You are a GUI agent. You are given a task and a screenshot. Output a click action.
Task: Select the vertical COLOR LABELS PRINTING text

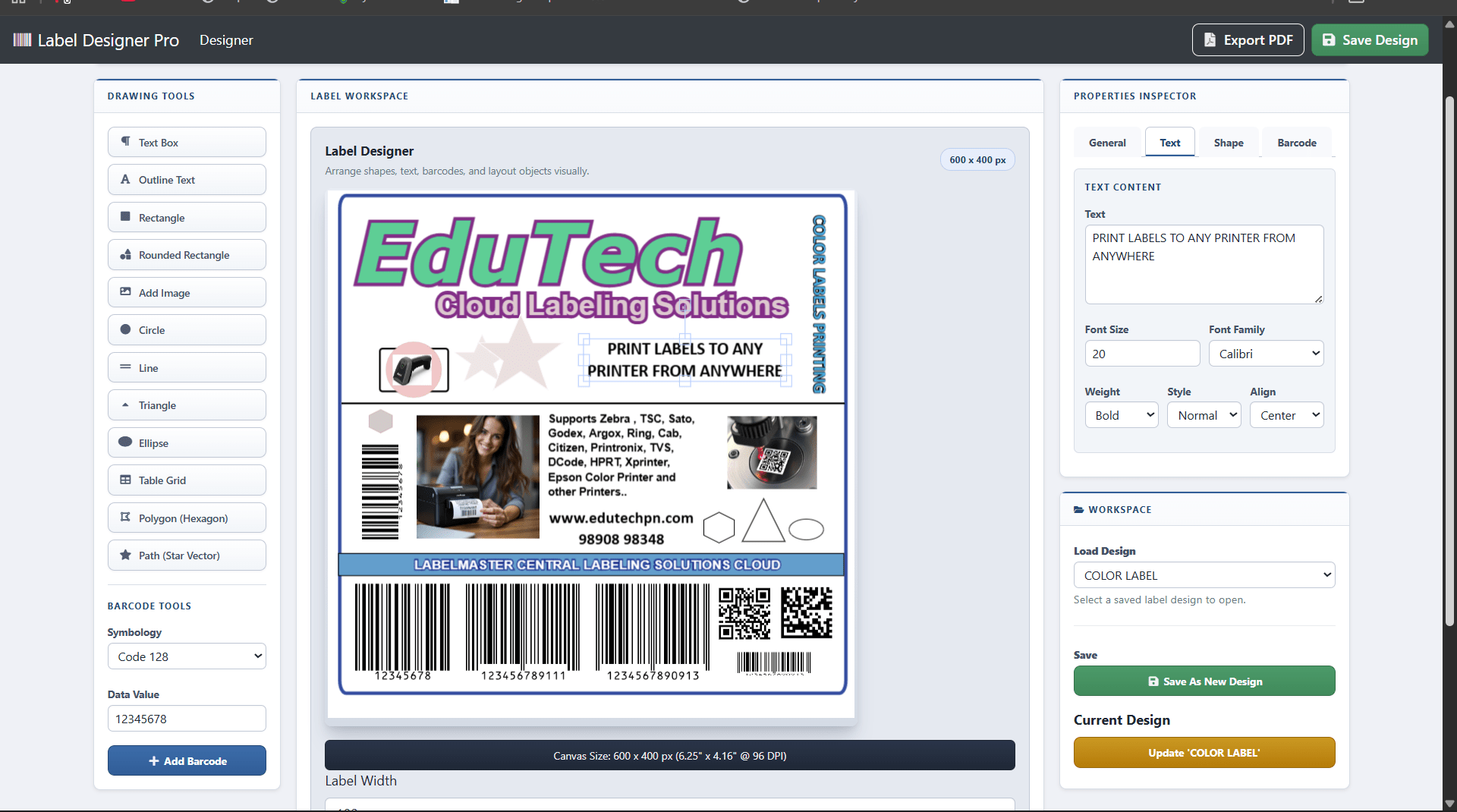(x=820, y=304)
